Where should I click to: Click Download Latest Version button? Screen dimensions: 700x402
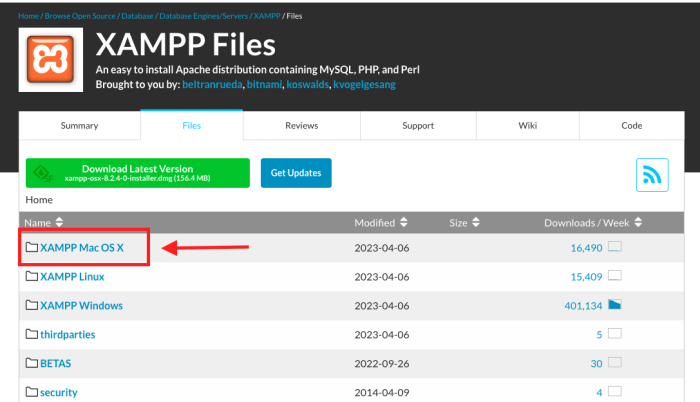[x=138, y=173]
